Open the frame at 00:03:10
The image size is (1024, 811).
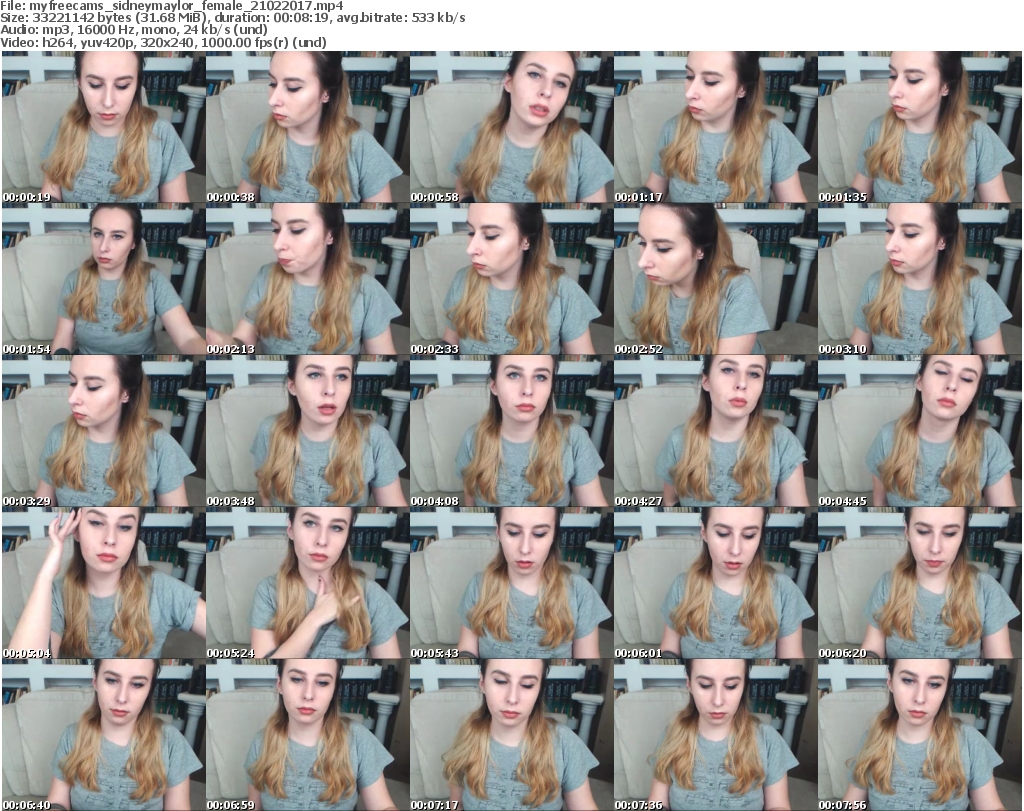coord(920,279)
